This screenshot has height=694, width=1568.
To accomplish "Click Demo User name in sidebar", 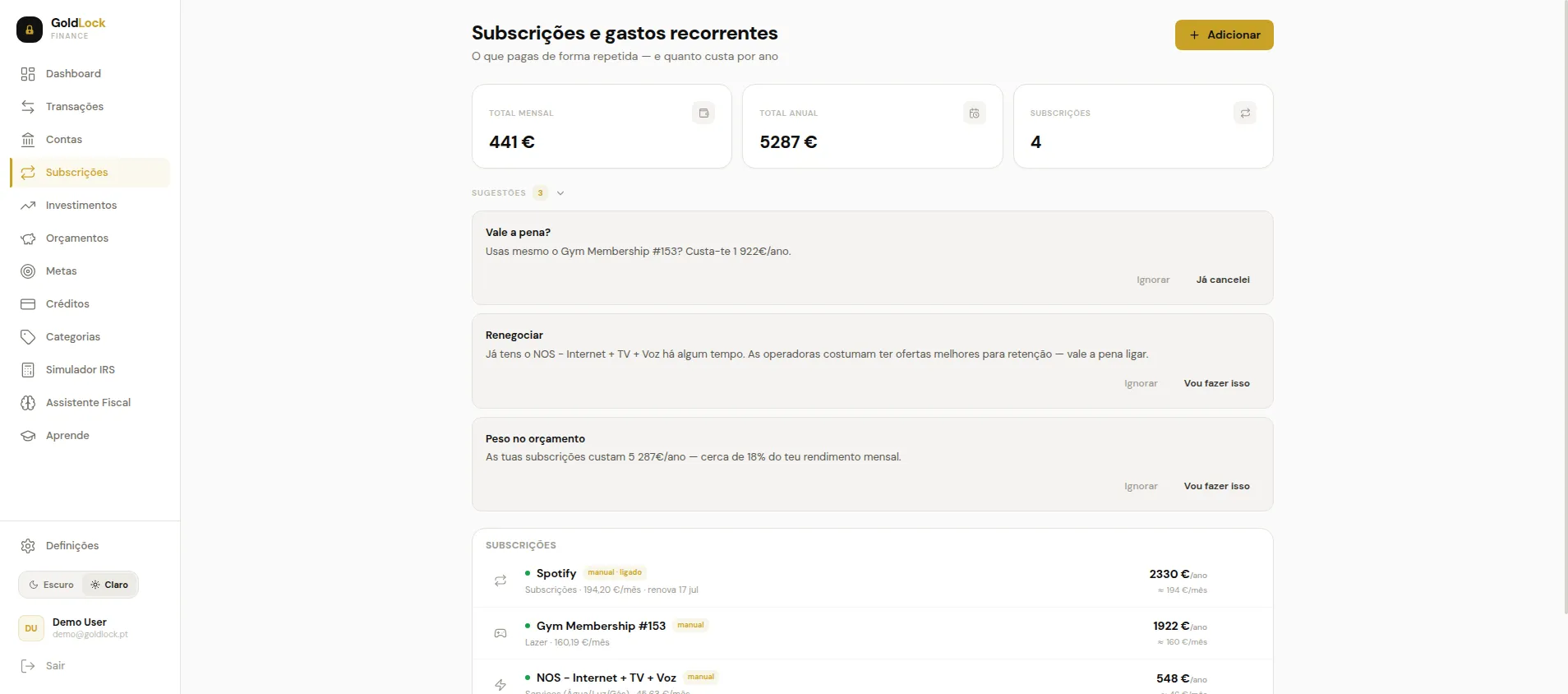I will point(79,622).
